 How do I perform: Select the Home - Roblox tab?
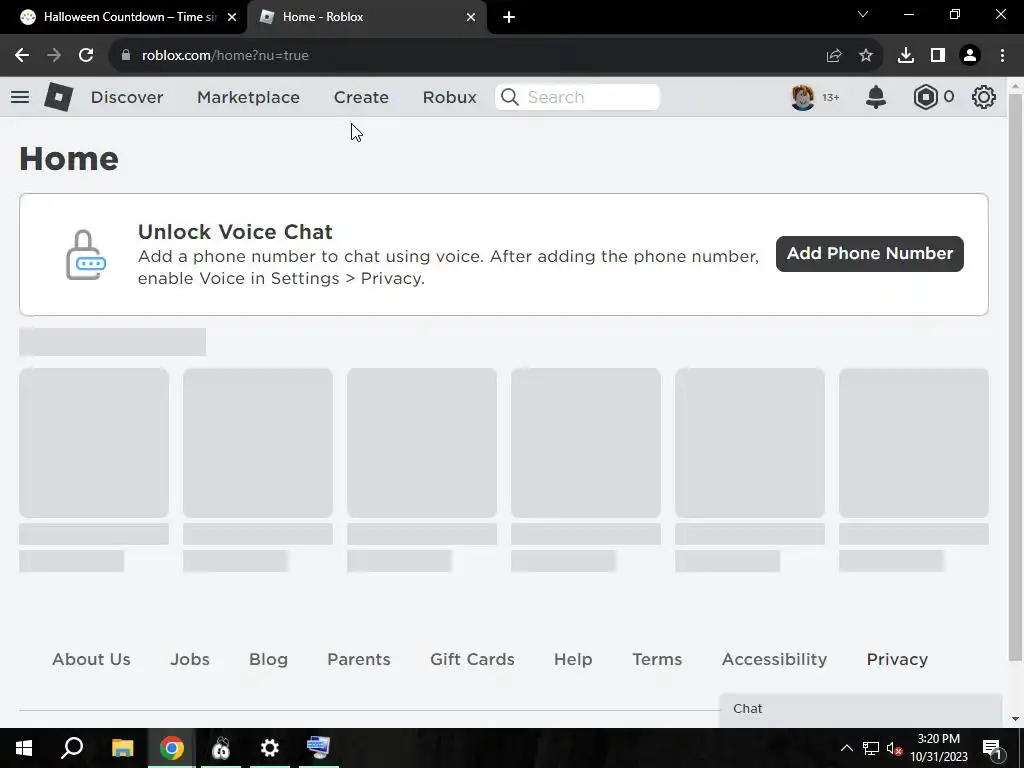[x=366, y=17]
